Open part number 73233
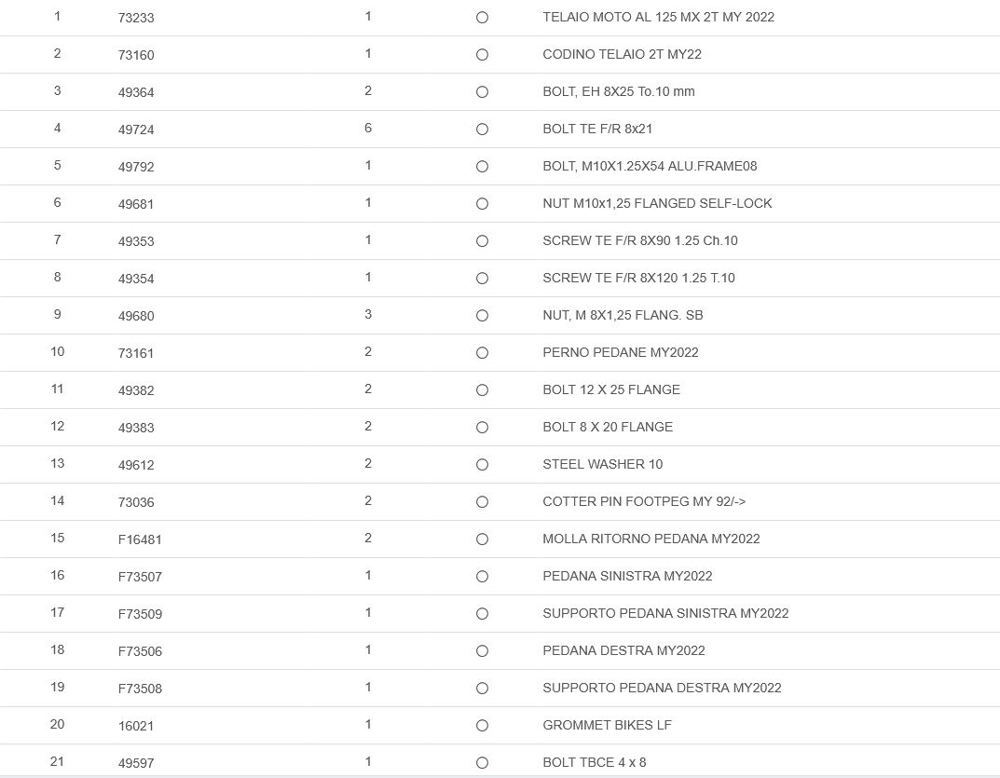The width and height of the screenshot is (1000, 778). click(136, 18)
